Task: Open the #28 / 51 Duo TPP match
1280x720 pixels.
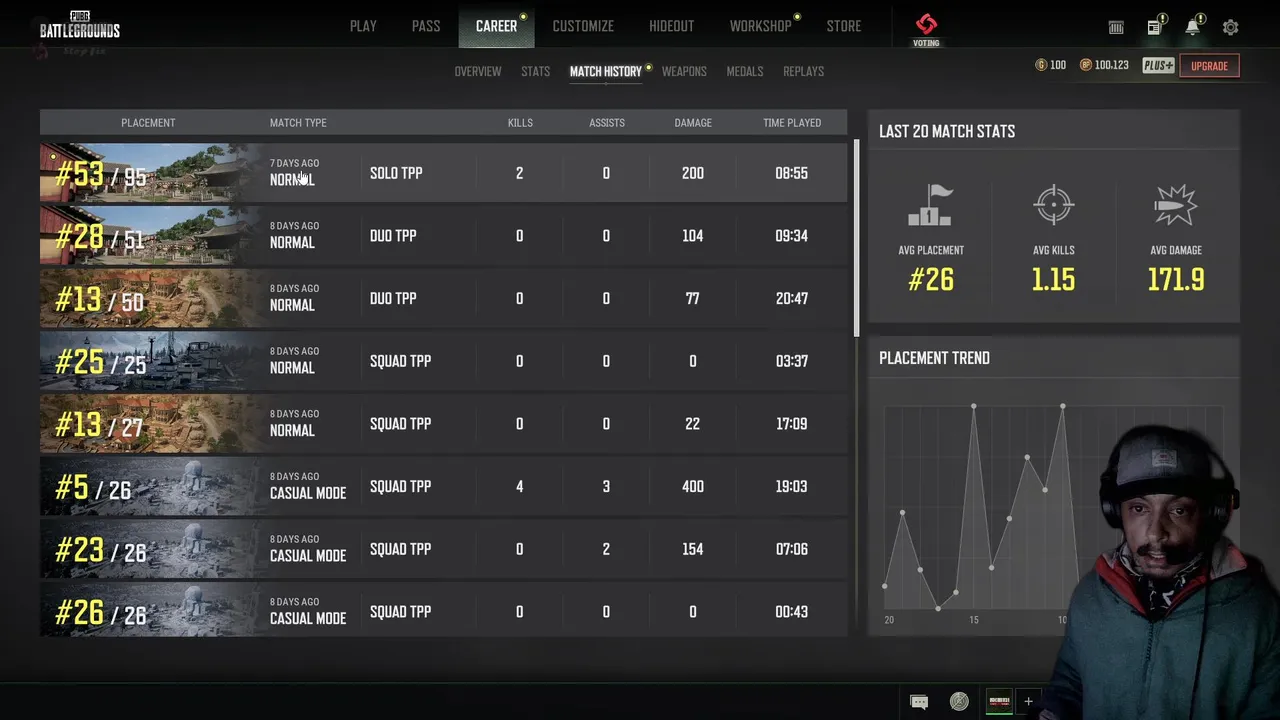Action: pyautogui.click(x=443, y=236)
